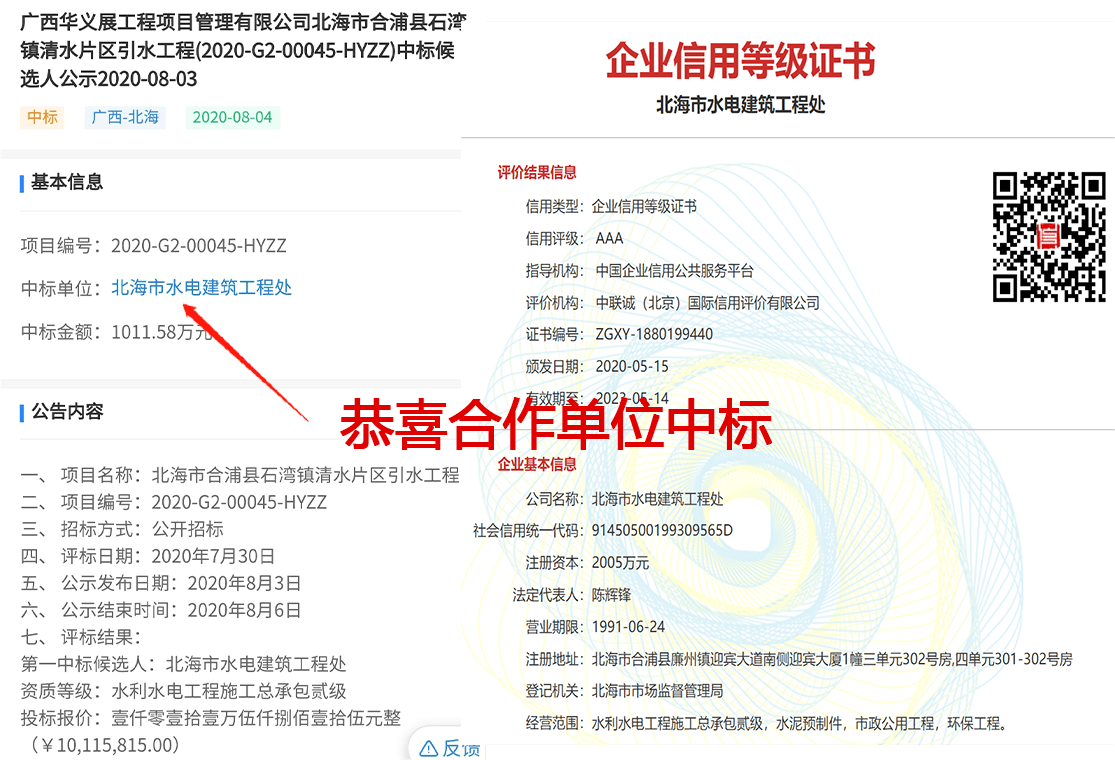Select the （￥10,115,815.00） amount
Image resolution: width=1115 pixels, height=760 pixels.
click(104, 745)
